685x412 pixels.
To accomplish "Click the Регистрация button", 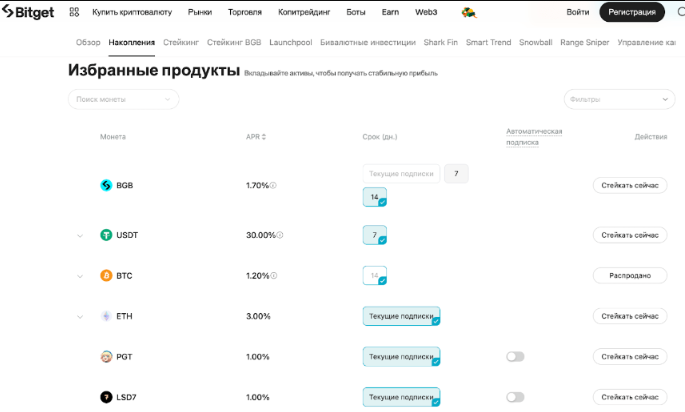I will point(632,12).
